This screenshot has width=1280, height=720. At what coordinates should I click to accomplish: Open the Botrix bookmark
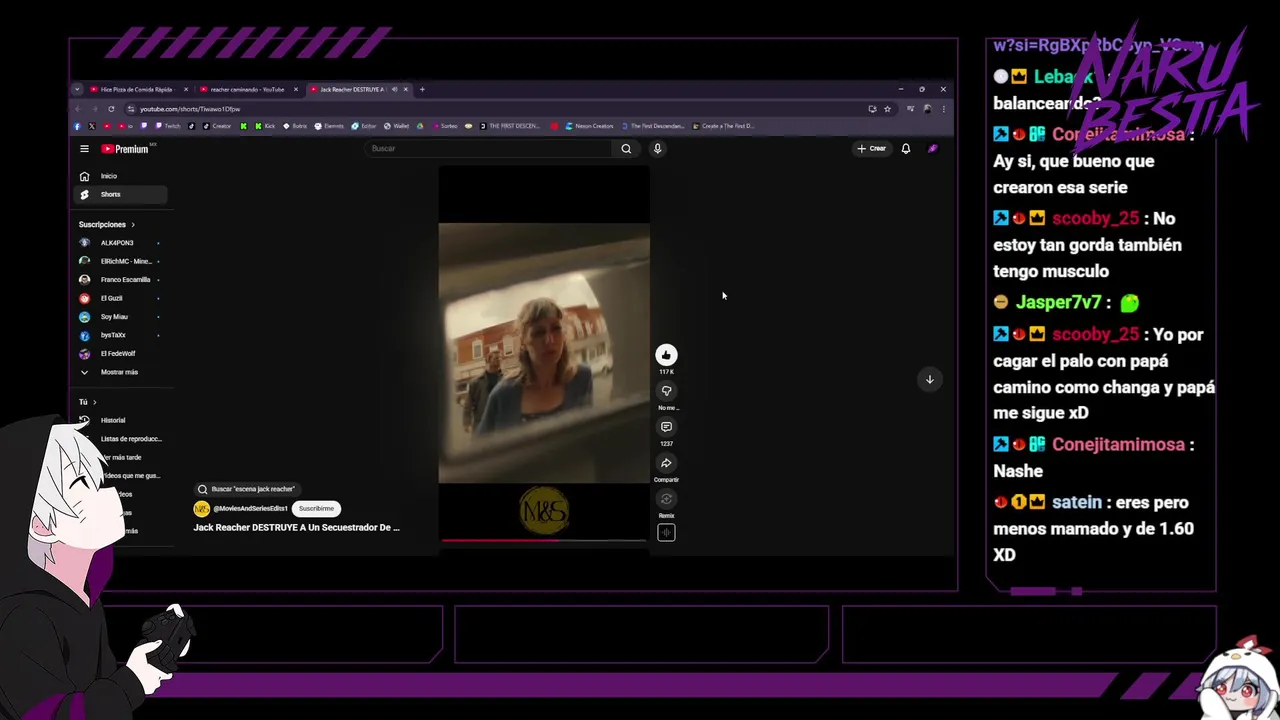[295, 126]
